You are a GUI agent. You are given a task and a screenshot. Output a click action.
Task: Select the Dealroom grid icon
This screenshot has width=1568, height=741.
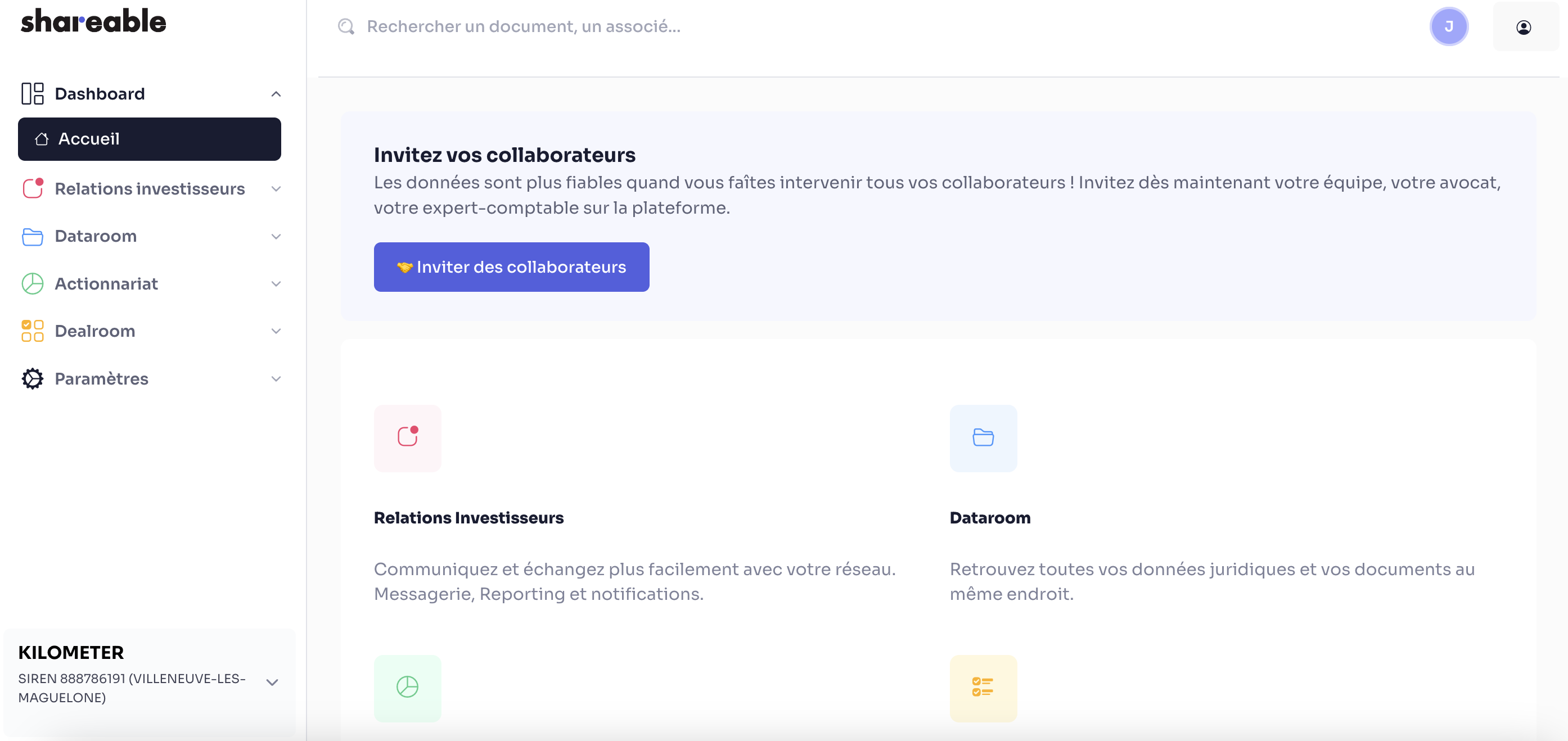pos(32,331)
